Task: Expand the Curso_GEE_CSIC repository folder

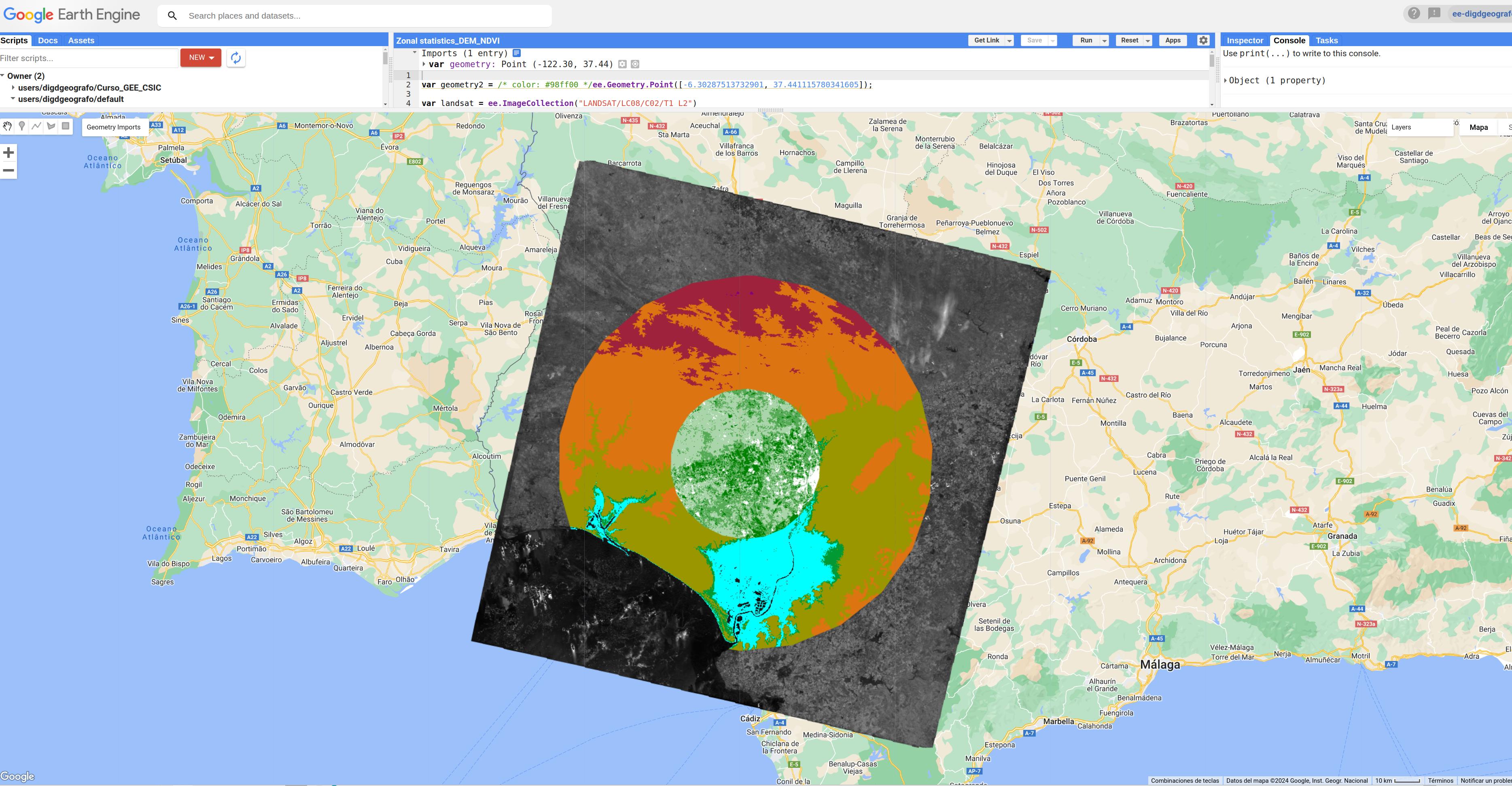Action: 13,87
